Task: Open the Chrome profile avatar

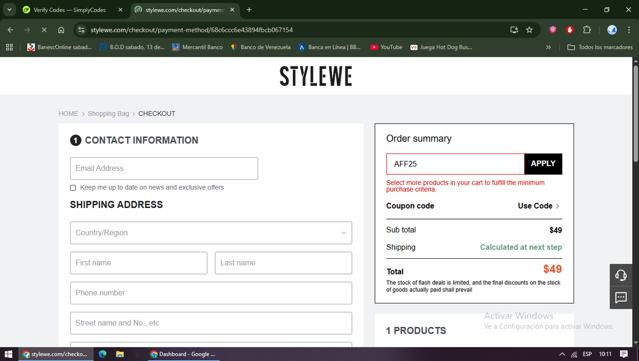Action: pos(612,30)
